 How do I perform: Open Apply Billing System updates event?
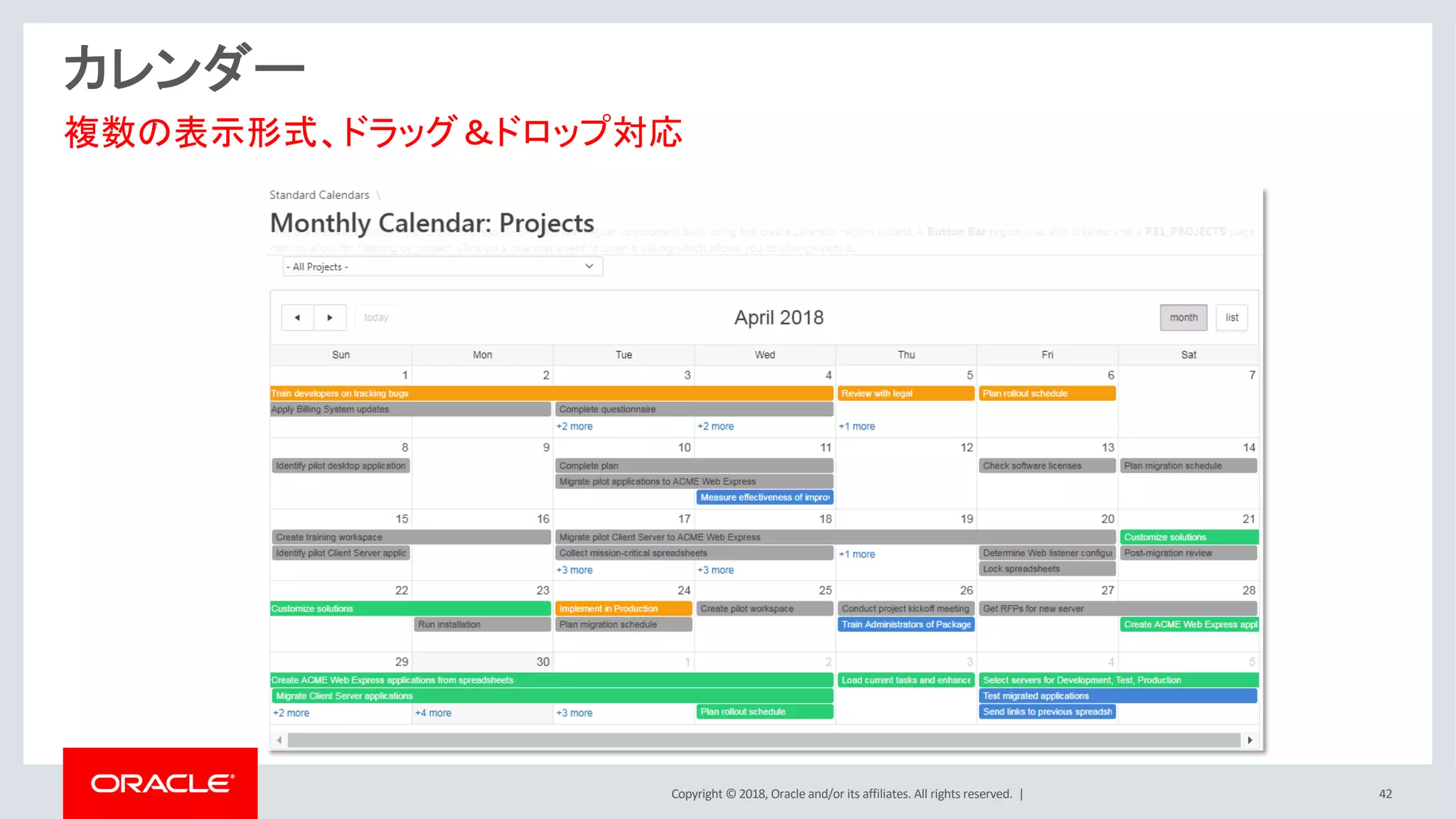click(411, 409)
